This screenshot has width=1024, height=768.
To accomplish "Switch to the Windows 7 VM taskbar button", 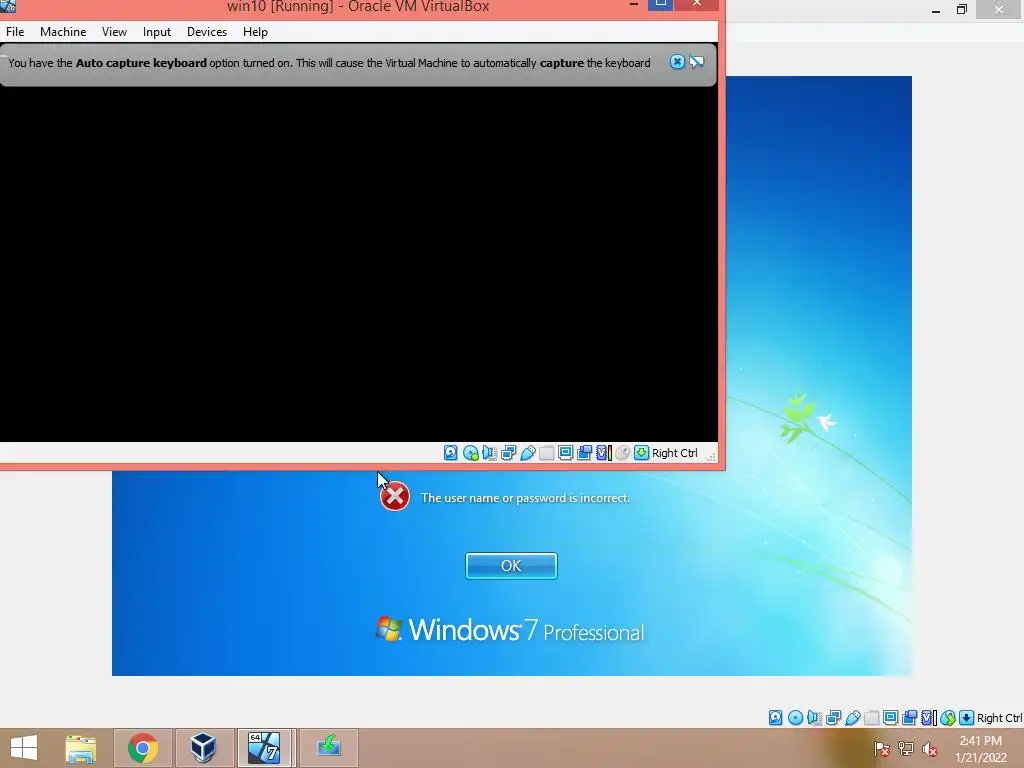I will pos(264,748).
